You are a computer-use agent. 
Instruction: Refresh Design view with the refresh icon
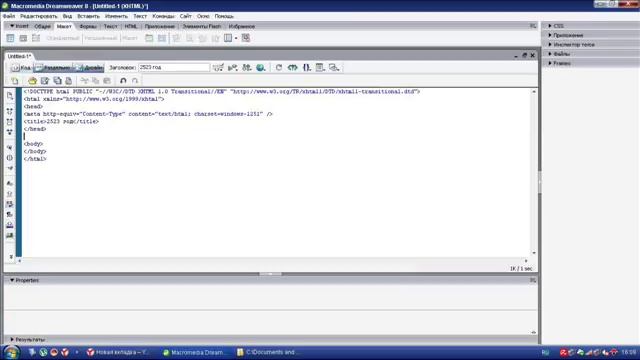[x=279, y=67]
